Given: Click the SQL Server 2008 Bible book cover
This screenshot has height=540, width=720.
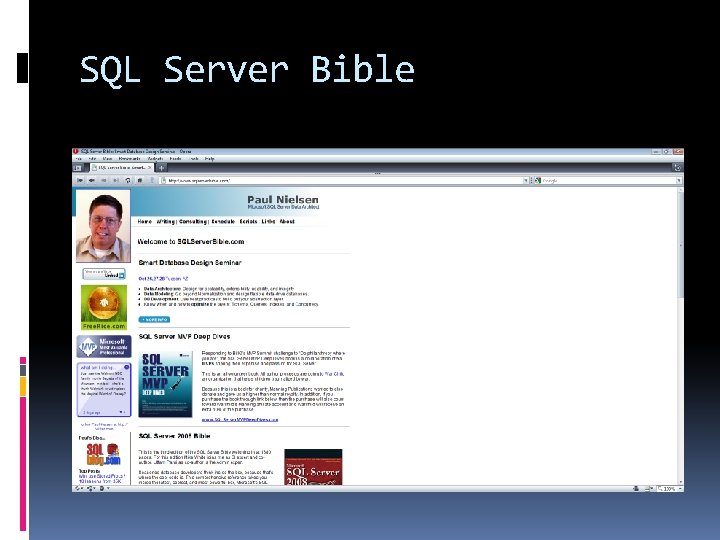Looking at the screenshot, I should coord(313,467).
